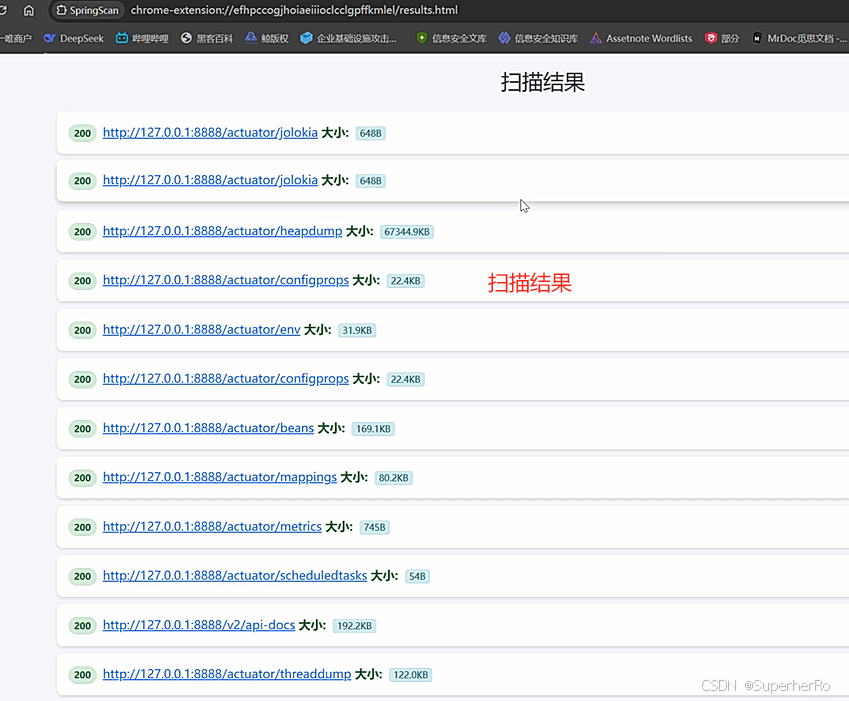849x701 pixels.
Task: Click the 200 badge on api-docs row
Action: point(82,626)
